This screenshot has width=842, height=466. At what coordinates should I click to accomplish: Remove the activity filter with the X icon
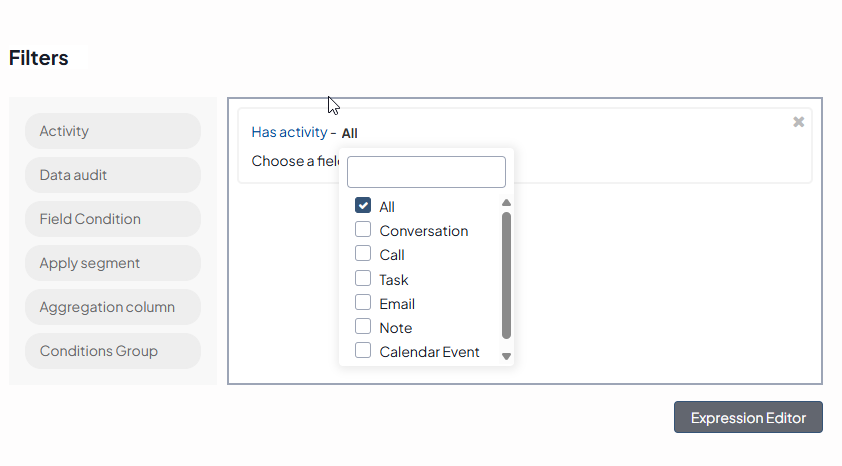coord(798,122)
